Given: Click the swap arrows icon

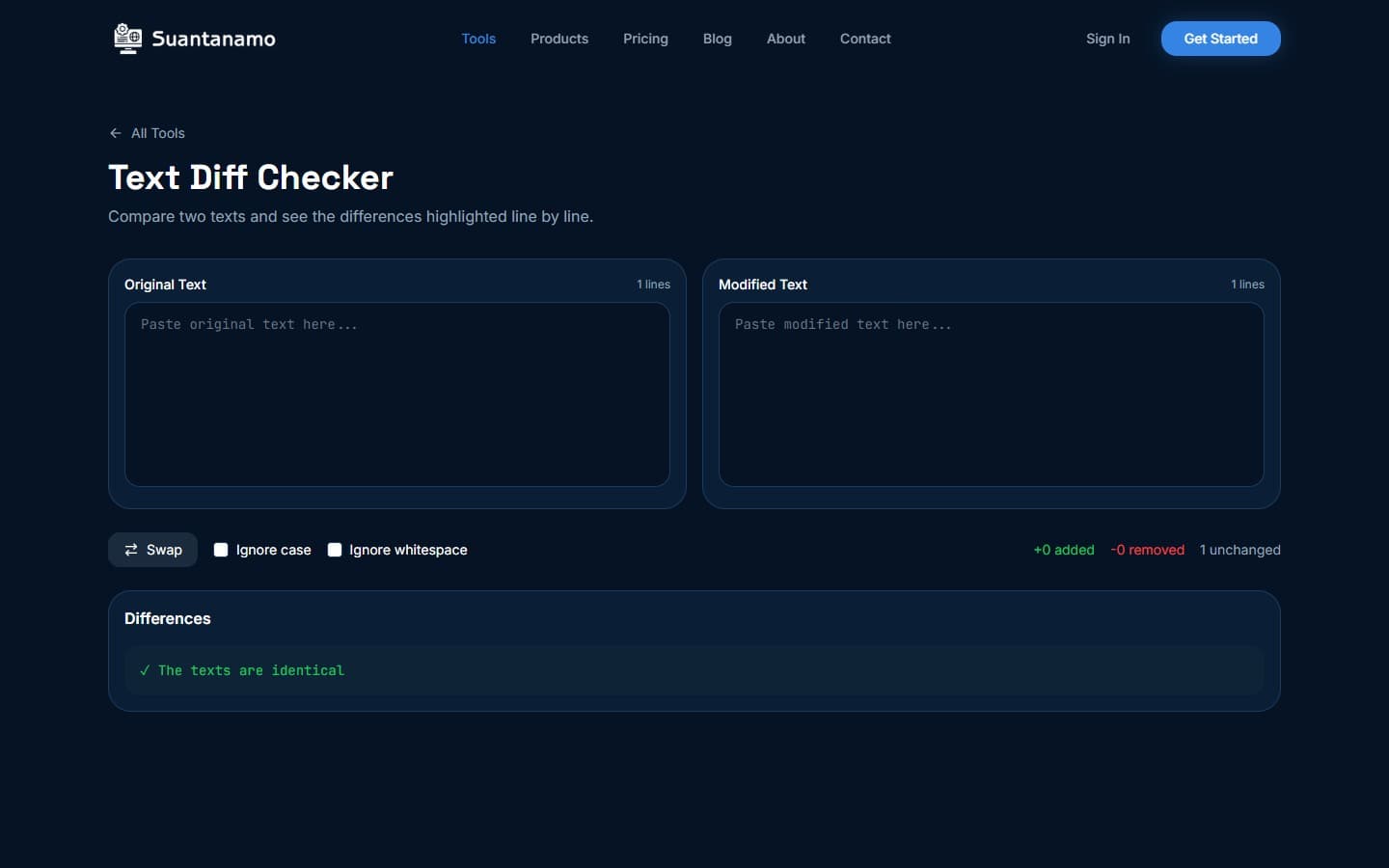Looking at the screenshot, I should [x=131, y=550].
